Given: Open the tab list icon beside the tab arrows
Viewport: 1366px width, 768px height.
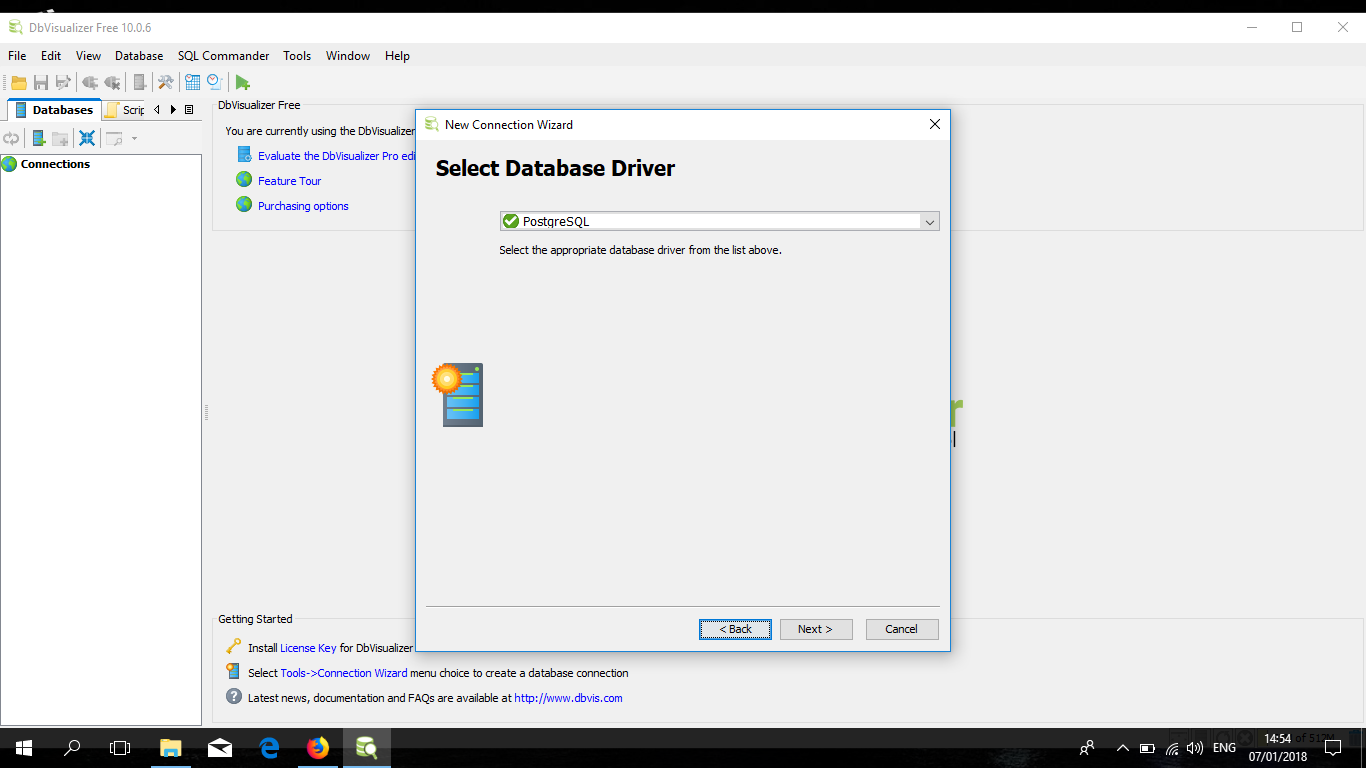Looking at the screenshot, I should pyautogui.click(x=189, y=110).
